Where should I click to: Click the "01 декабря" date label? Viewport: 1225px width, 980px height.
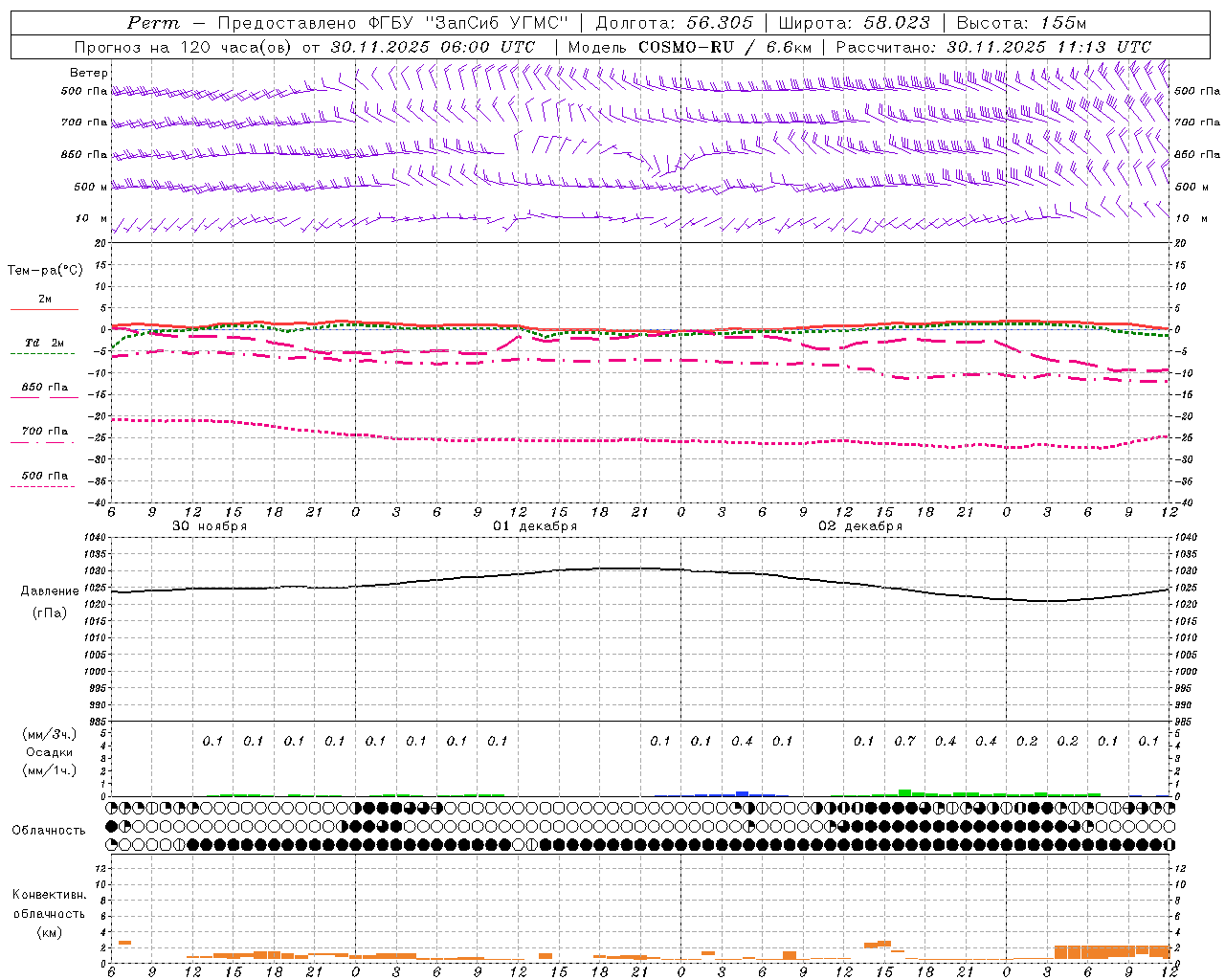535,526
